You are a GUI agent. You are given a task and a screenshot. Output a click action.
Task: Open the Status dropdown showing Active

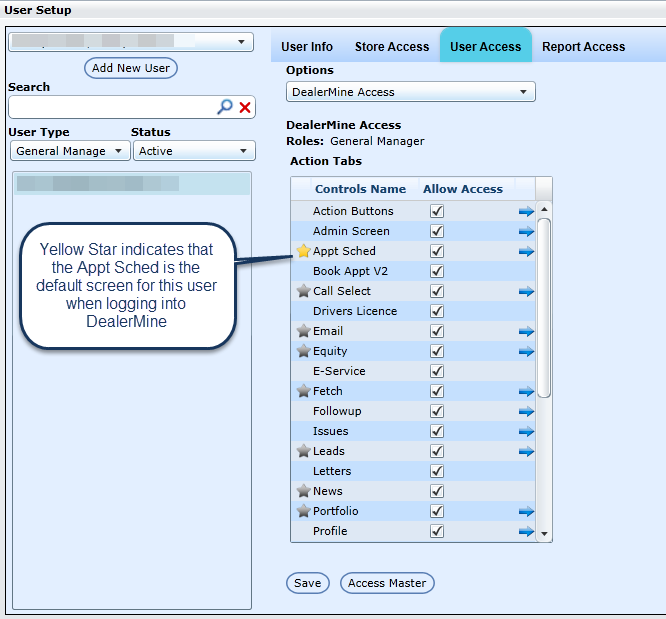[194, 151]
